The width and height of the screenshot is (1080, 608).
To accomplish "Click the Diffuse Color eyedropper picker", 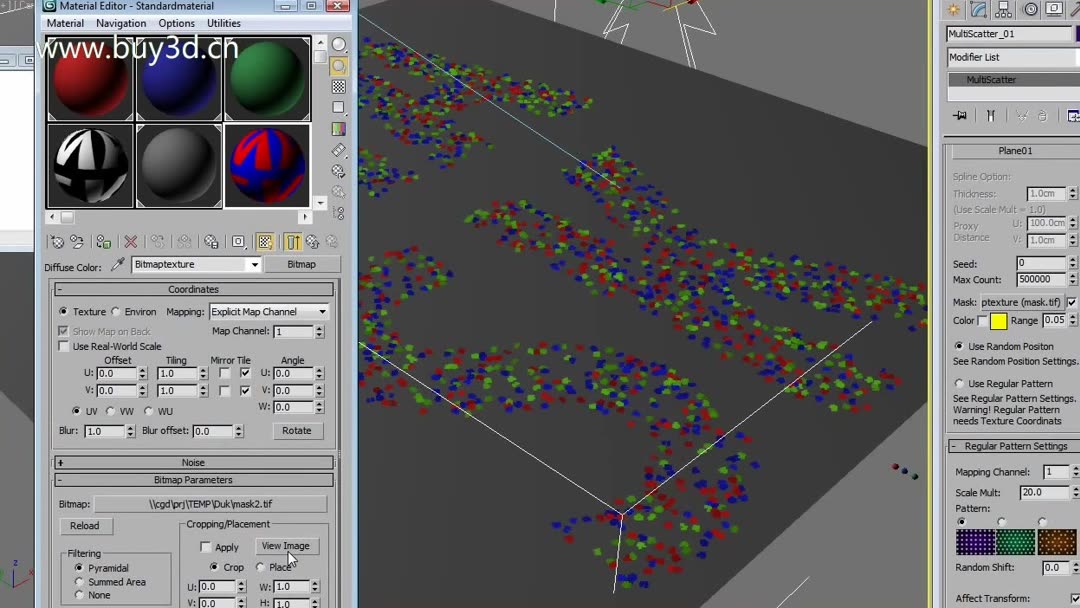I will pyautogui.click(x=117, y=264).
